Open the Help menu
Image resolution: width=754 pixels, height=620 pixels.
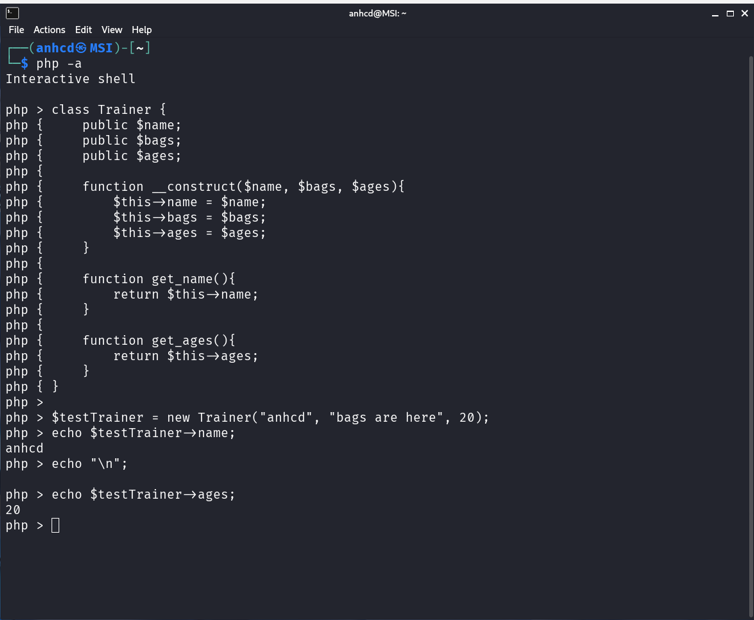pos(142,30)
